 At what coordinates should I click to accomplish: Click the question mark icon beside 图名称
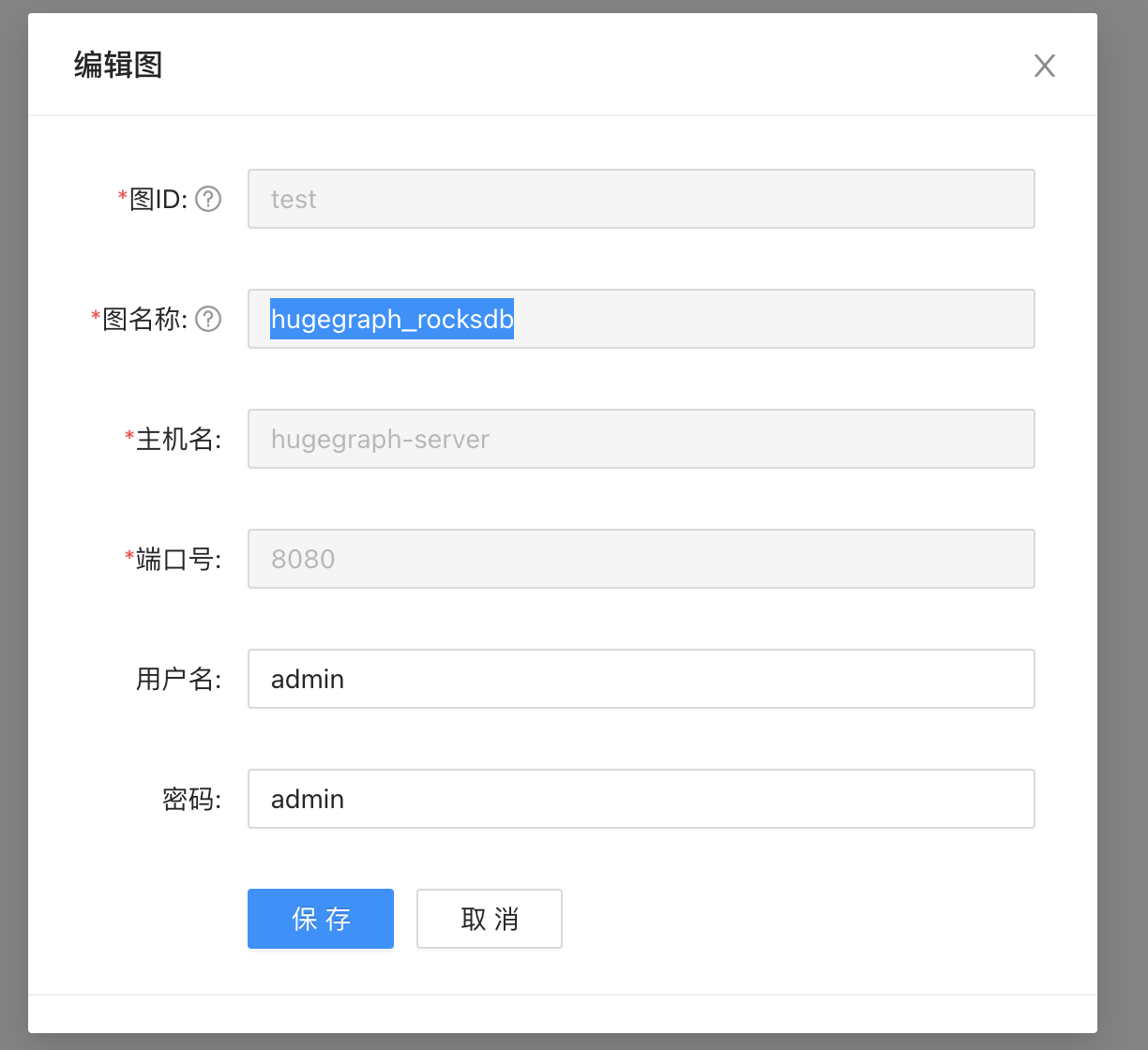point(208,319)
